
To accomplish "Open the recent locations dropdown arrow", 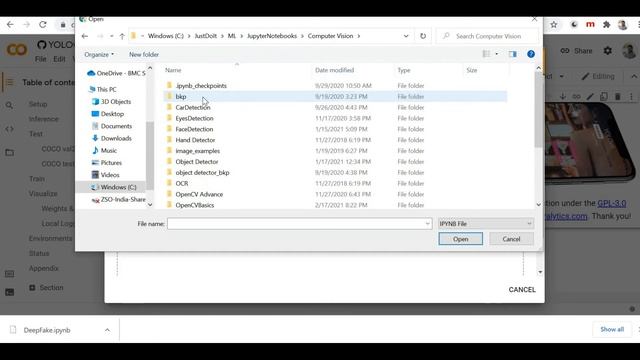I will coord(111,36).
